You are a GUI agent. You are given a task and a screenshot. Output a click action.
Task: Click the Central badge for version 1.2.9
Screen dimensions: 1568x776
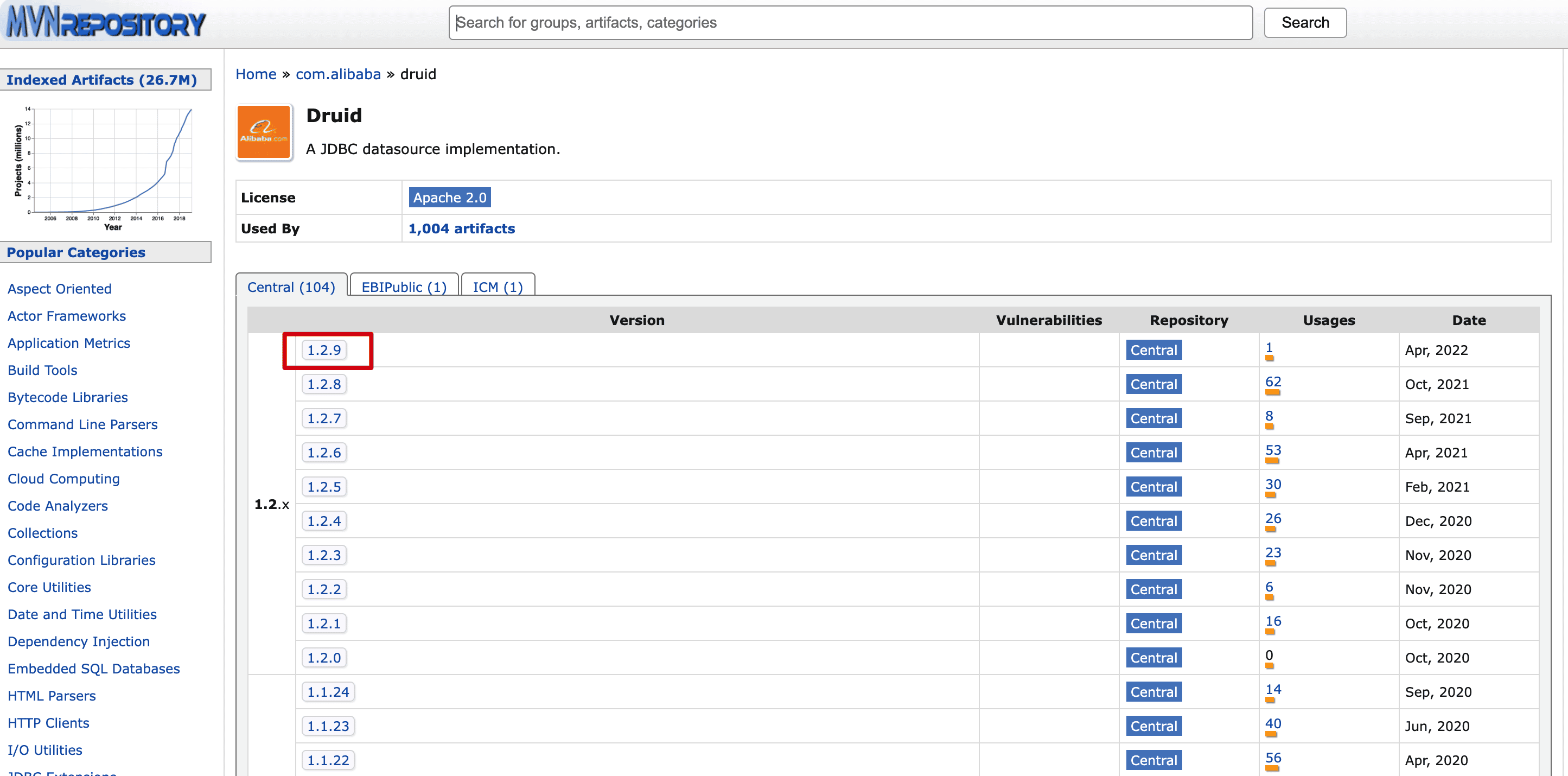(1153, 350)
